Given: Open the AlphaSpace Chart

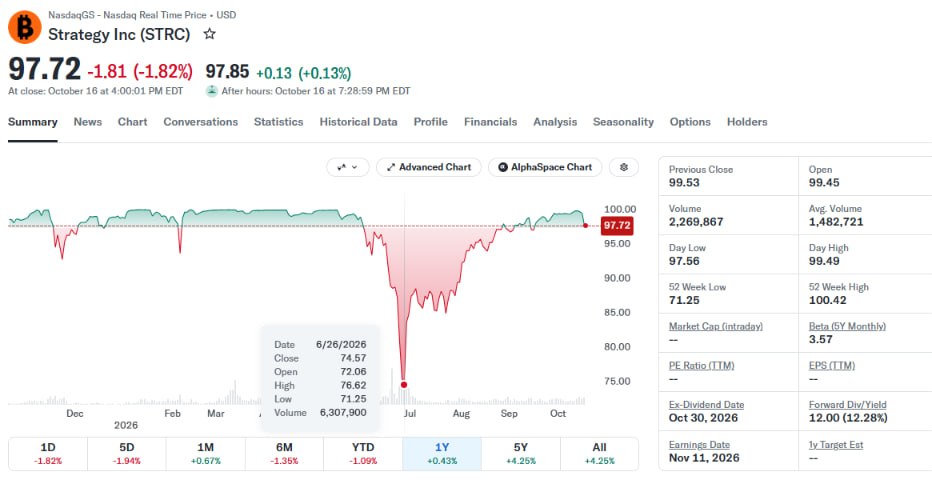Looking at the screenshot, I should tap(545, 168).
